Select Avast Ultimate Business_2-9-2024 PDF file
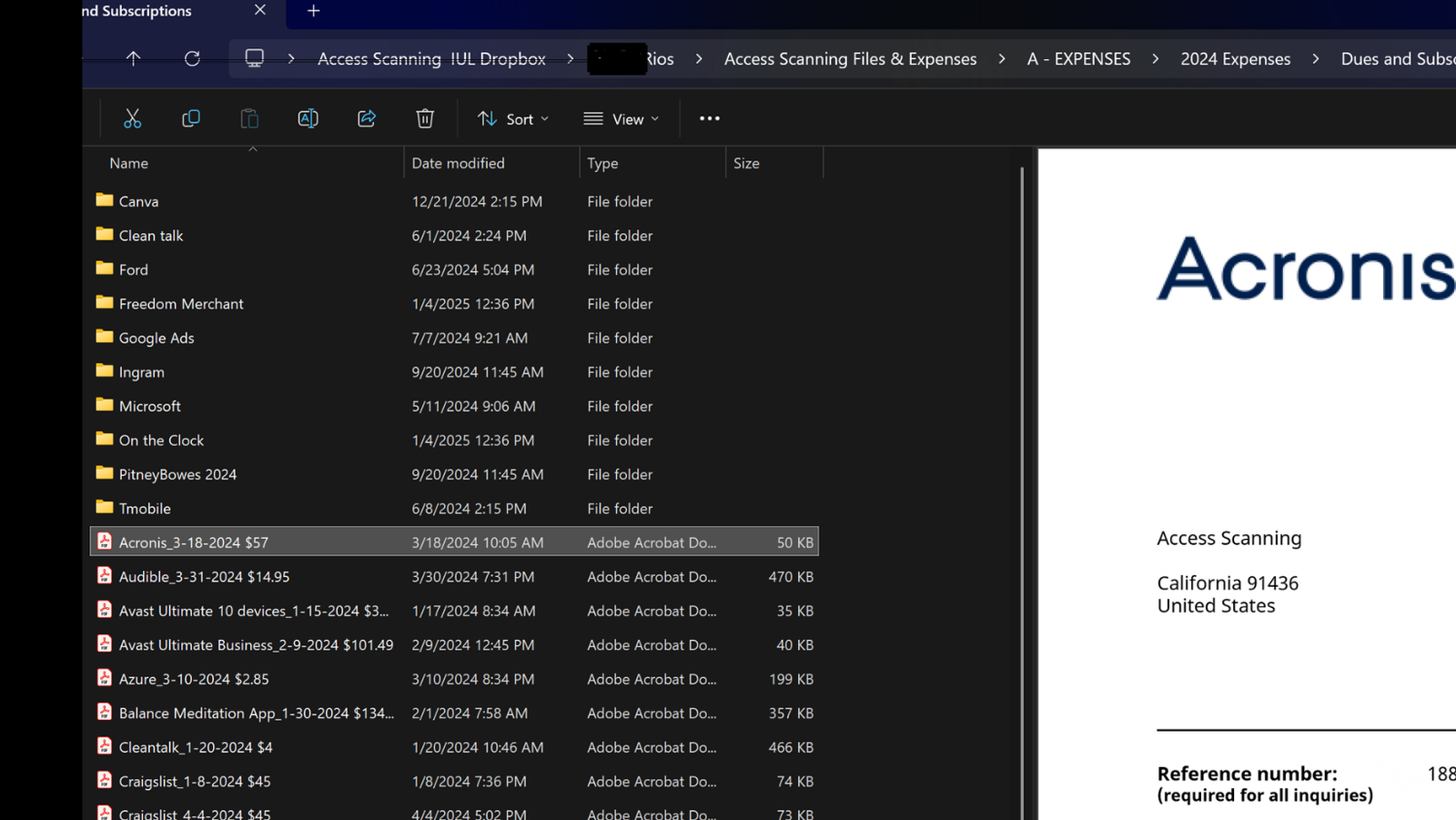1456x820 pixels. coord(454,645)
